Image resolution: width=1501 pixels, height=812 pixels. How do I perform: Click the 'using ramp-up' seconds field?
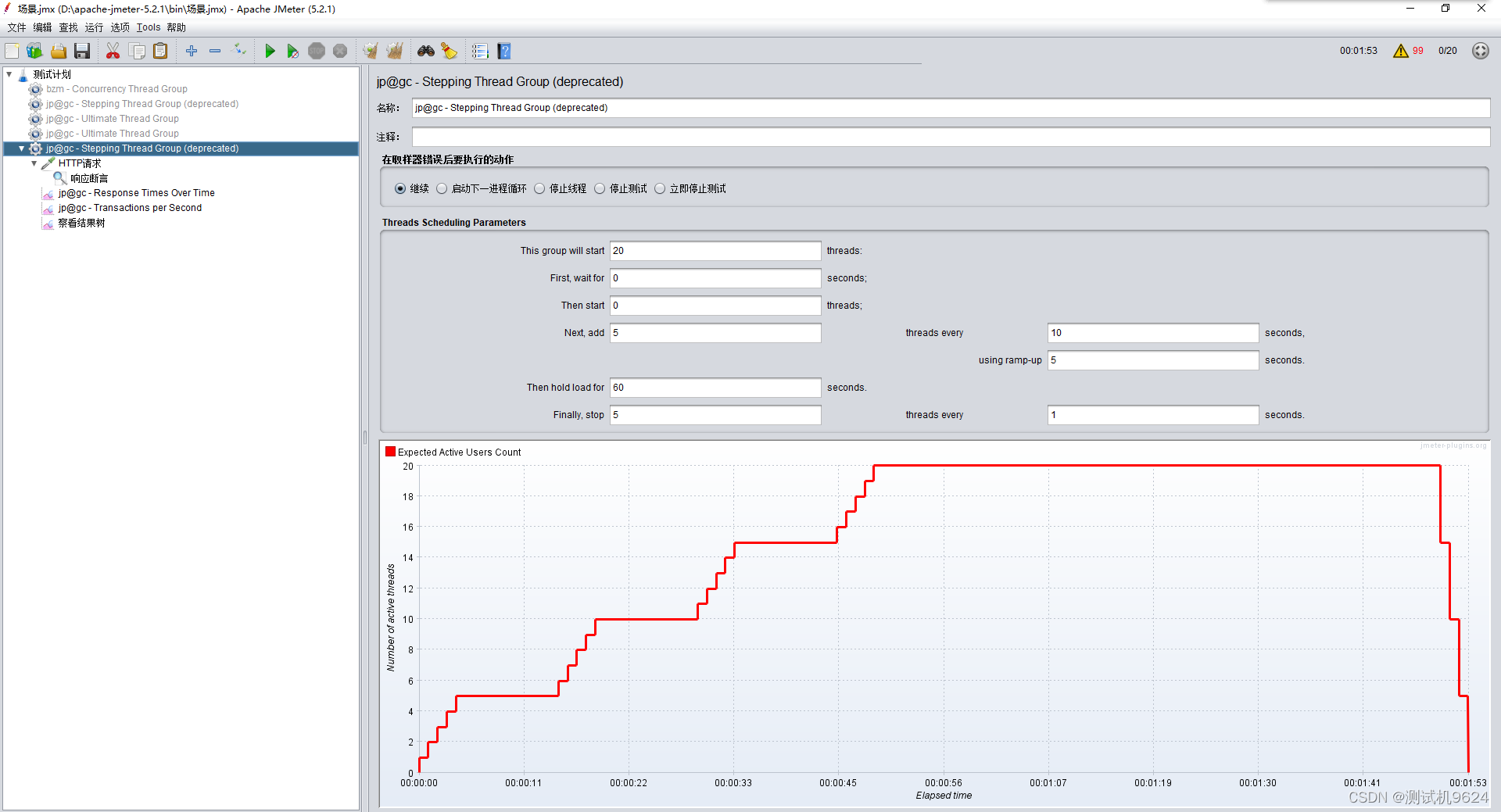(x=1153, y=360)
